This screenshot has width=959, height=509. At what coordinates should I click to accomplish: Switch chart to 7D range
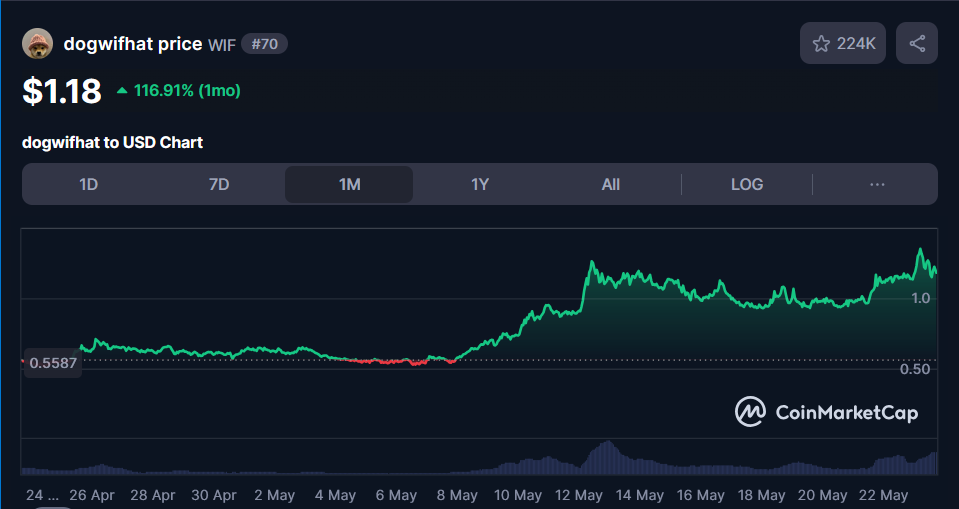click(219, 184)
